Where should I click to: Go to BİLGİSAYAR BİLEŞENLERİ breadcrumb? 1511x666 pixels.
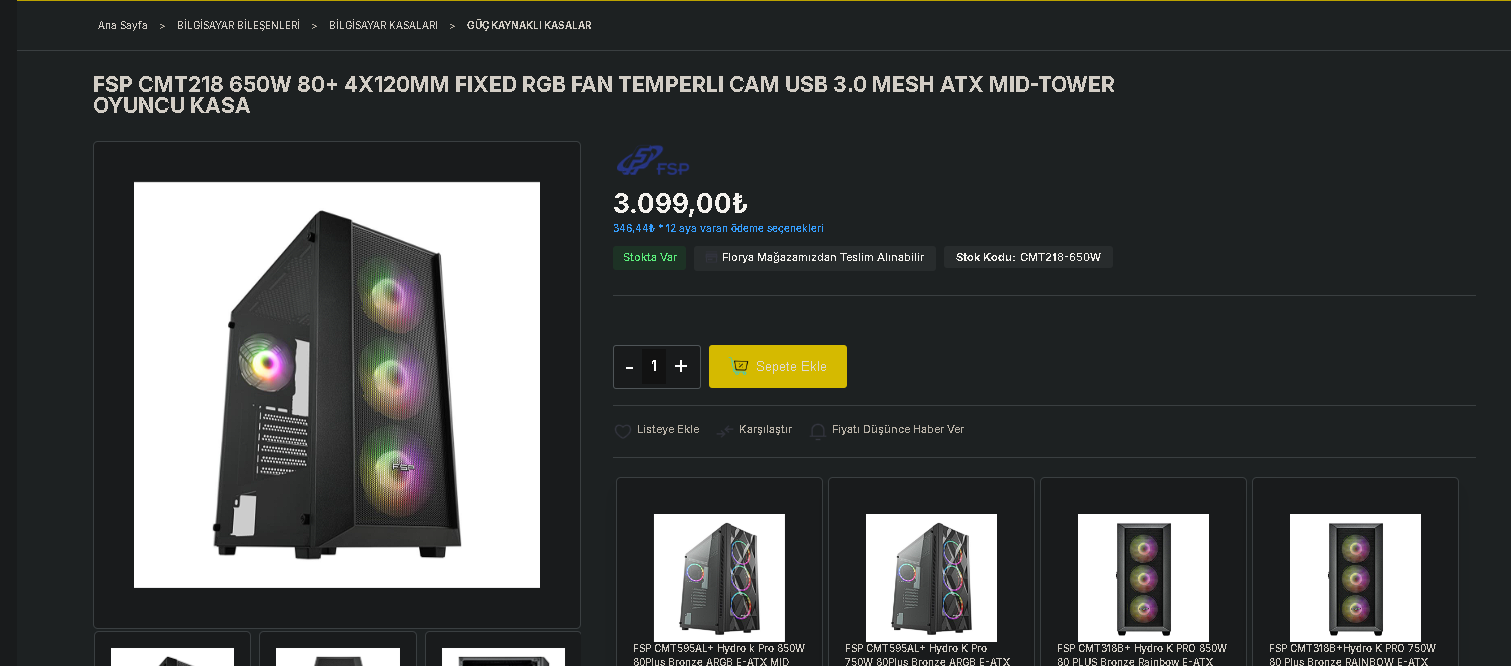click(238, 25)
